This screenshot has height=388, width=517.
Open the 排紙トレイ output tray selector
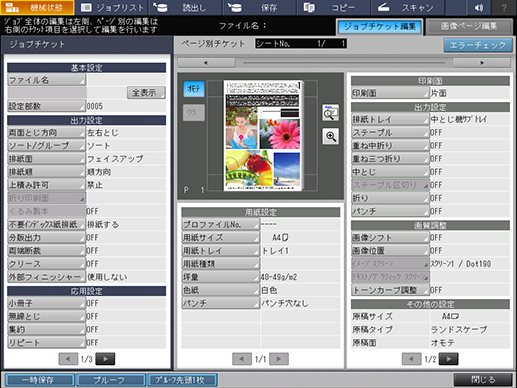[390, 119]
